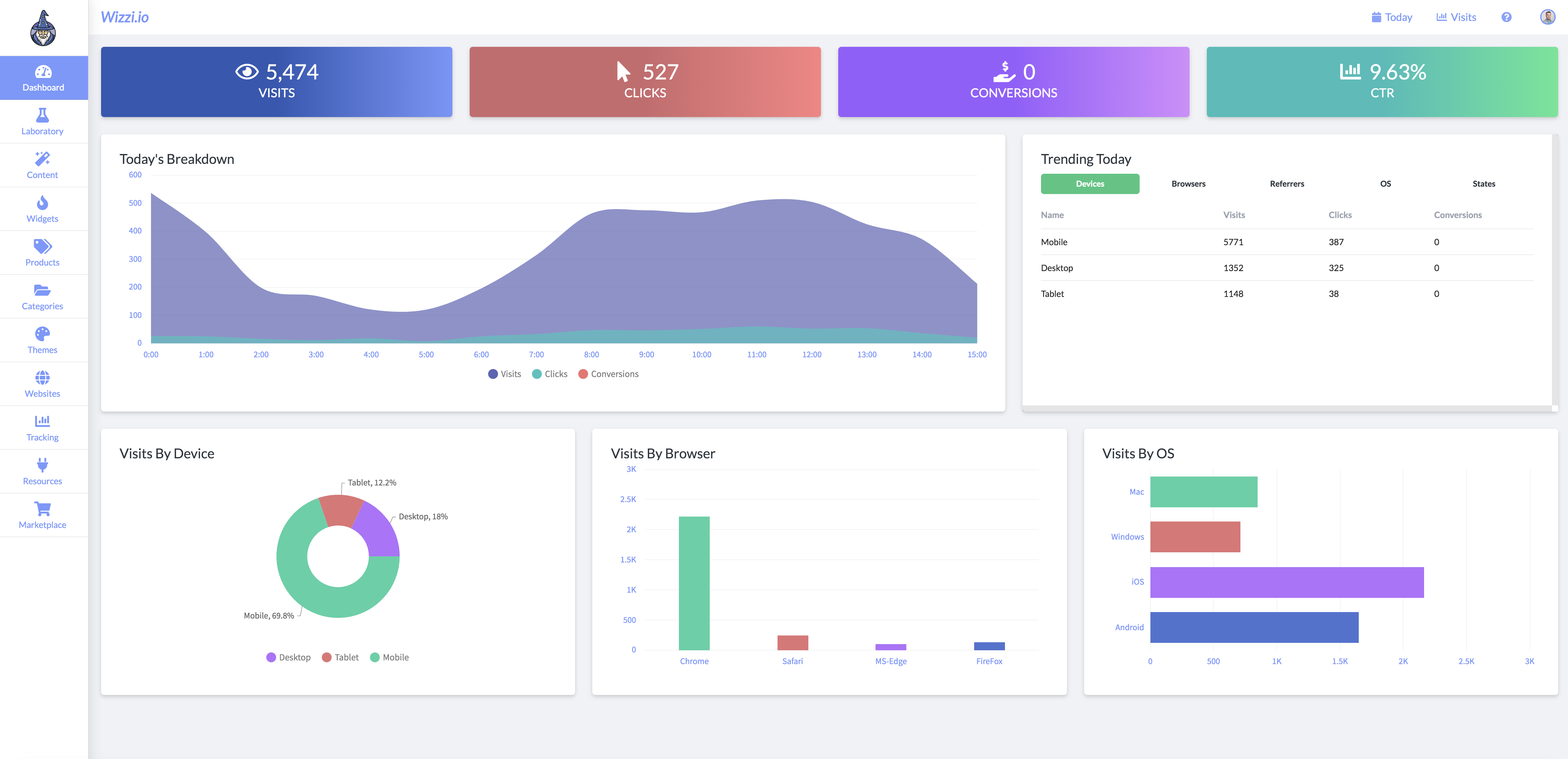
Task: Toggle Conversions series in breakdown legend
Action: coord(608,374)
